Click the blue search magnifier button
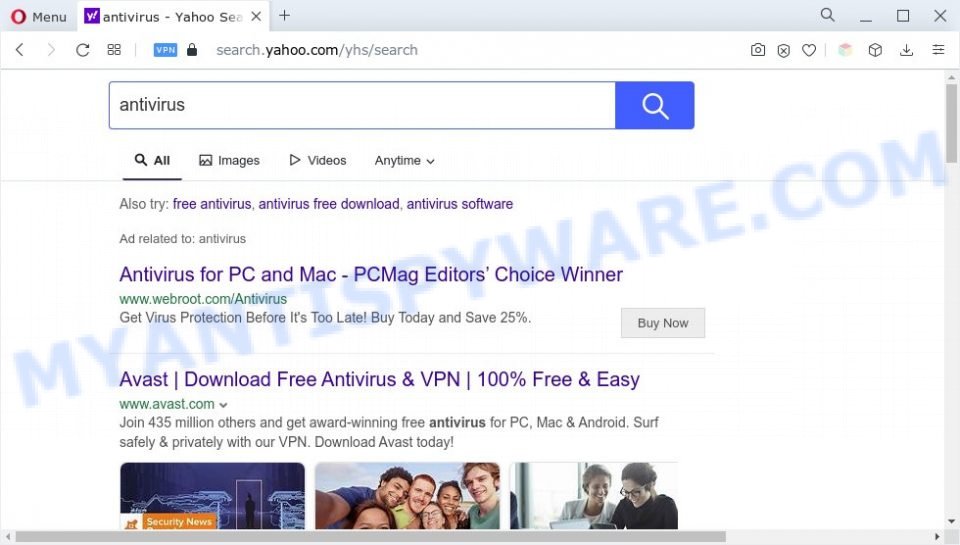Viewport: 960px width, 545px height. point(654,105)
